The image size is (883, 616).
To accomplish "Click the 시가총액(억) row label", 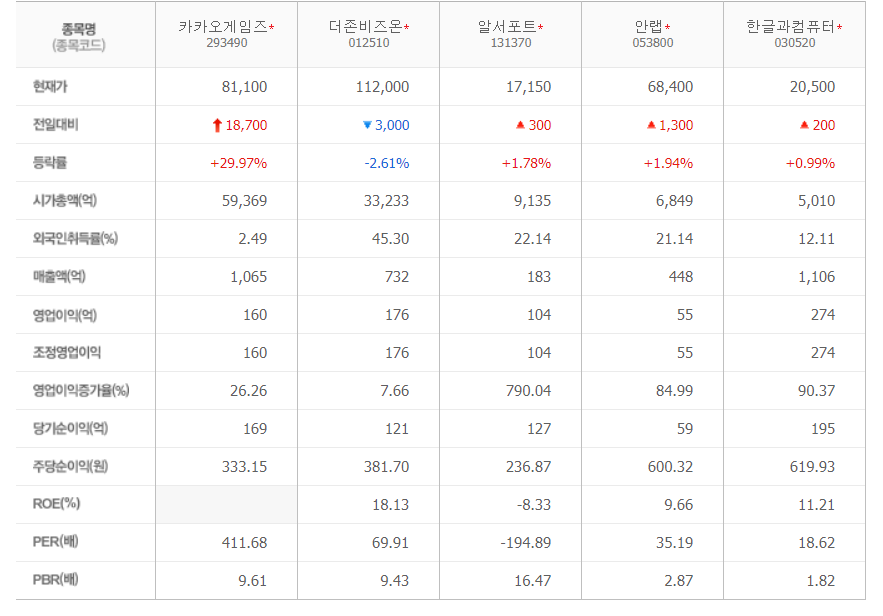I will [65, 200].
